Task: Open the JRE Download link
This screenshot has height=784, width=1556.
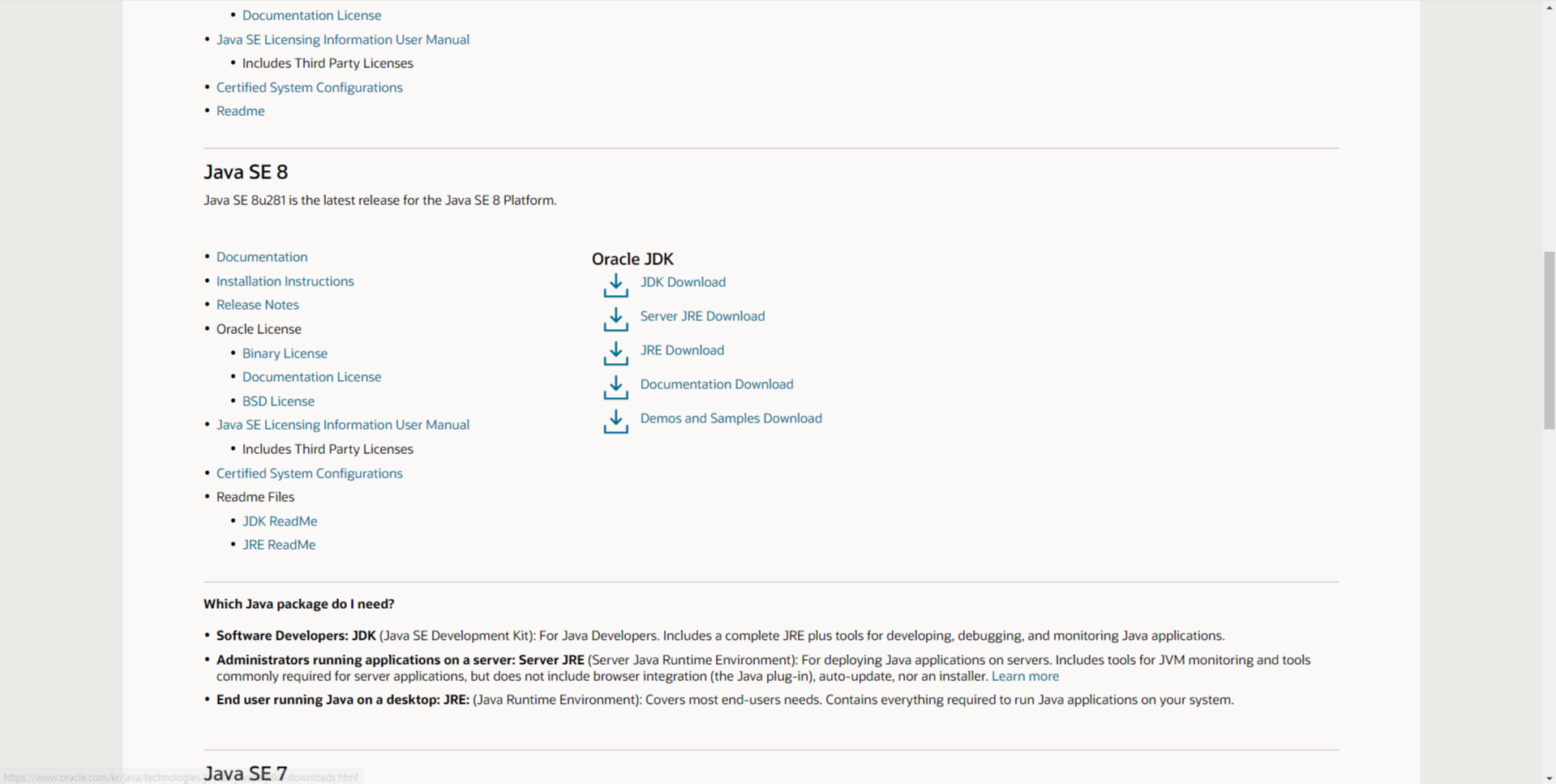Action: point(682,350)
